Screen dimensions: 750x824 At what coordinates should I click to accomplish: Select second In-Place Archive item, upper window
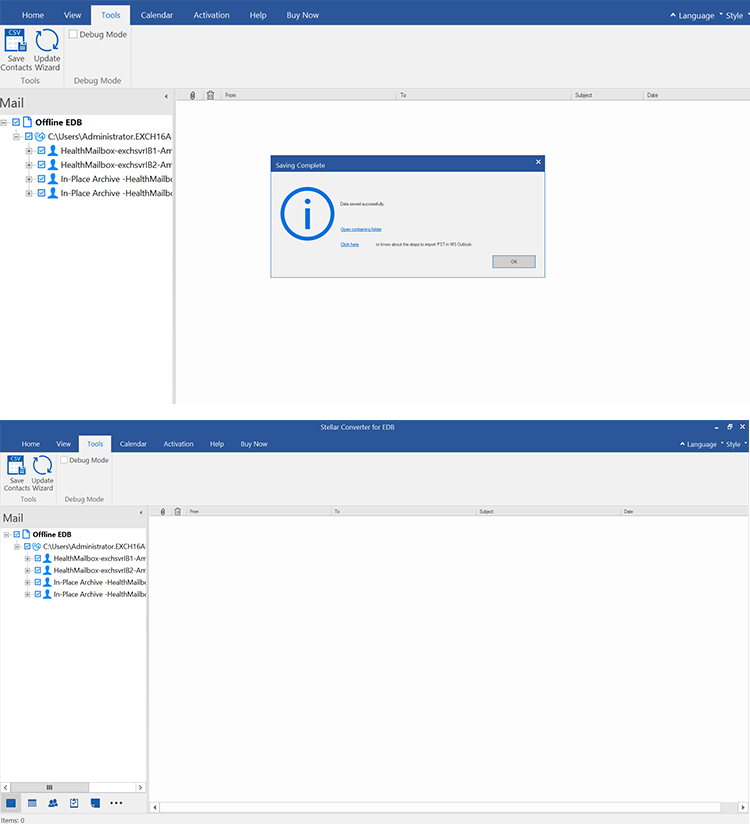click(x=116, y=193)
